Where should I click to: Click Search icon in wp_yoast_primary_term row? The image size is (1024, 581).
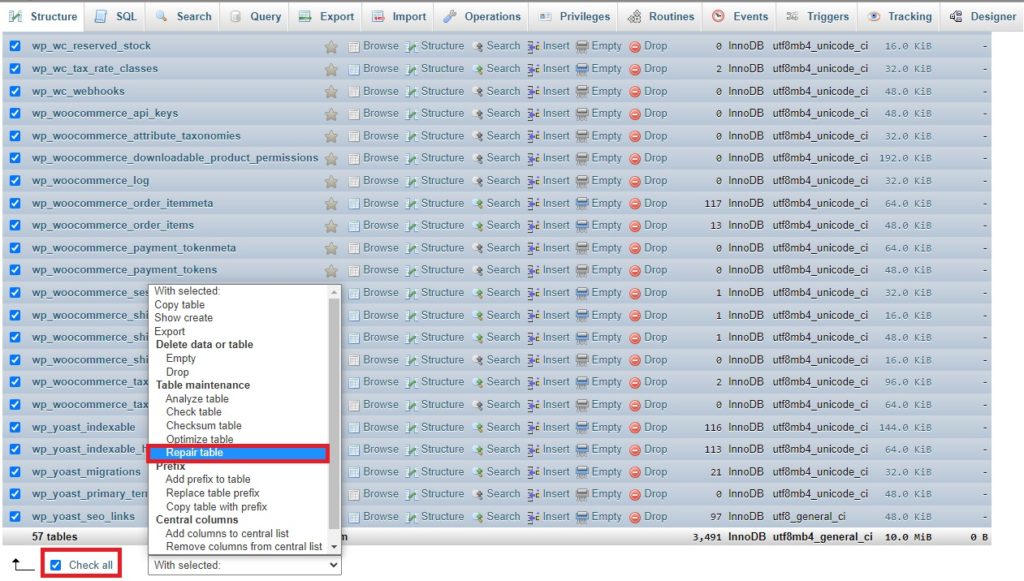tap(478, 494)
